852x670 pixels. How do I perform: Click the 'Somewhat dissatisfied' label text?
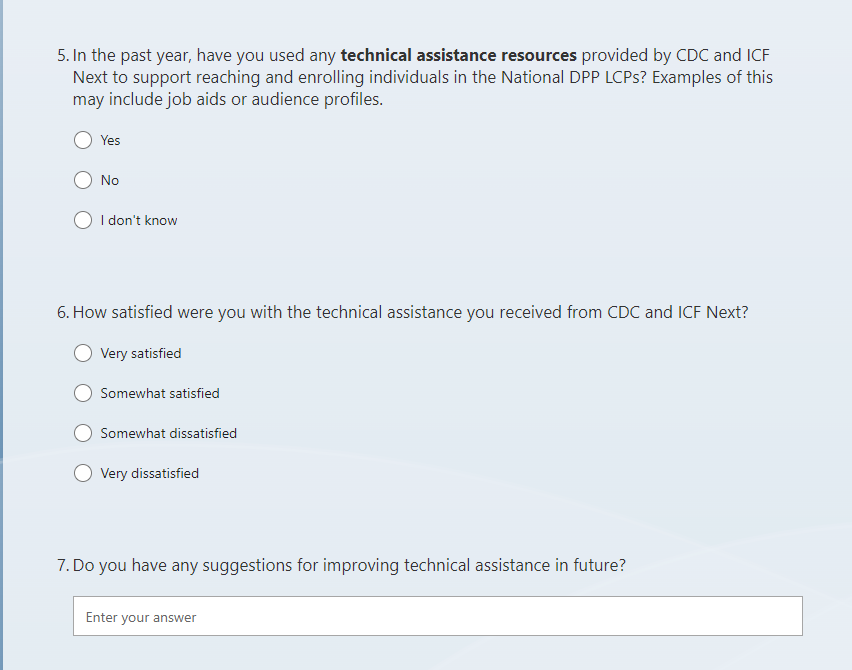pyautogui.click(x=169, y=434)
